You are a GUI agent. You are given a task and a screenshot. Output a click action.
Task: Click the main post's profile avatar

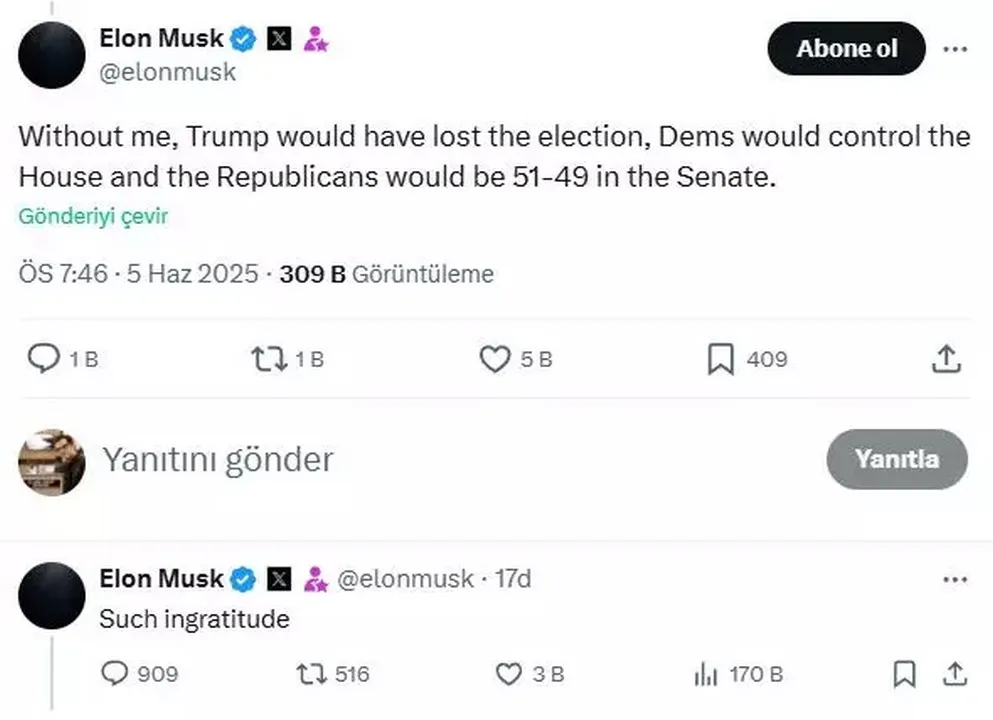51,54
